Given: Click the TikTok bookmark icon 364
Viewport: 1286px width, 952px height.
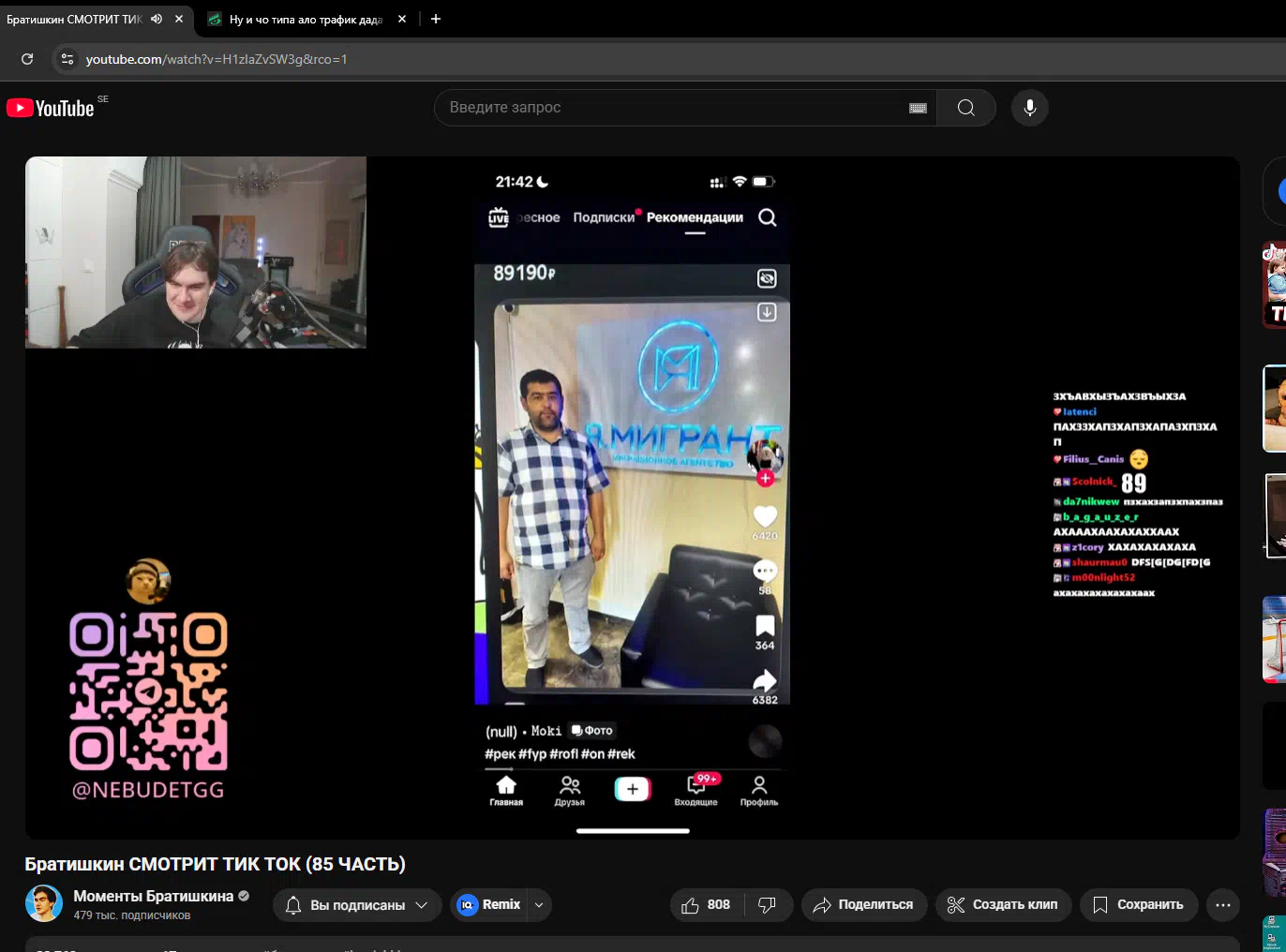Looking at the screenshot, I should (766, 625).
